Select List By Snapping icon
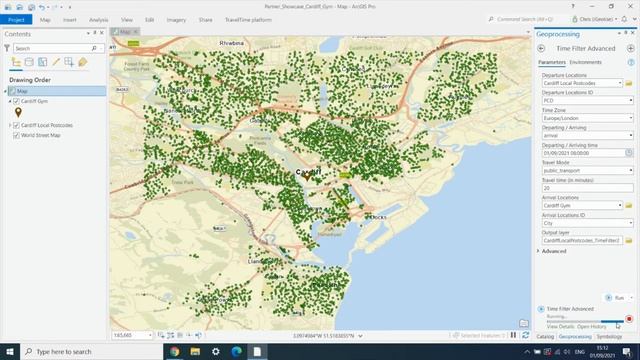This screenshot has width=640, height=360. click(69, 62)
